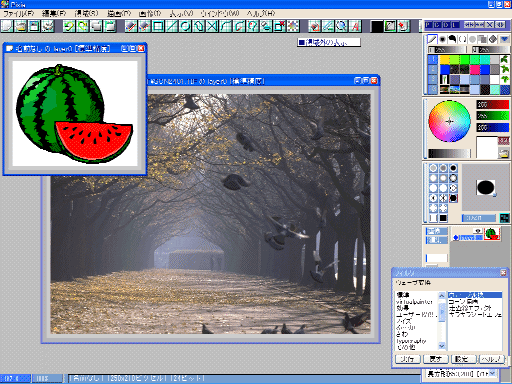Select the rectangle selection tool icon
The width and height of the screenshot is (512, 384).
click(x=158, y=26)
